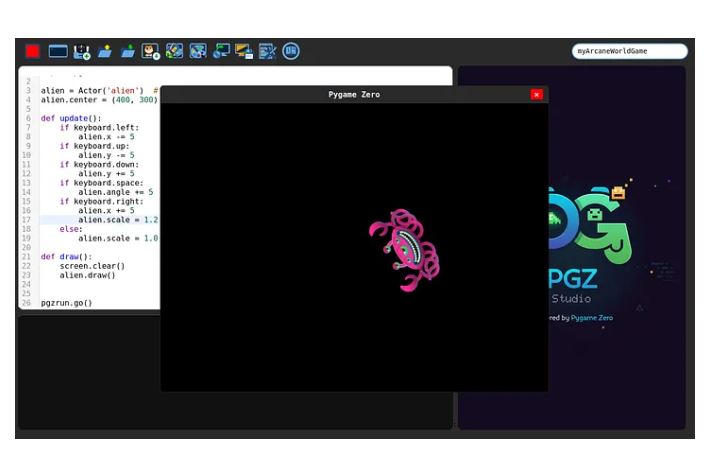
Task: Click the Pygame Zero window title bar
Action: click(x=354, y=94)
